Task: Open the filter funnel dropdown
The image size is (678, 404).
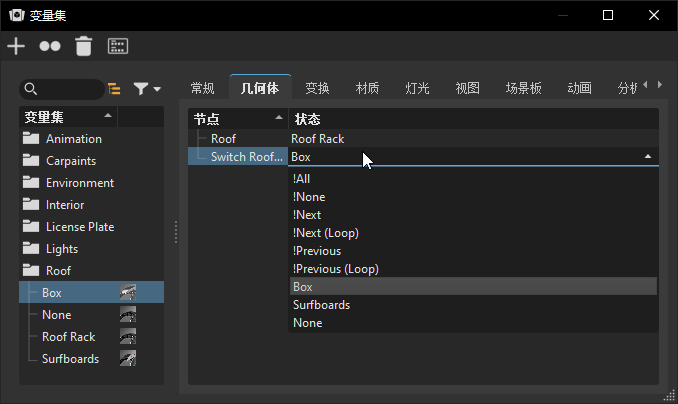Action: coord(147,89)
